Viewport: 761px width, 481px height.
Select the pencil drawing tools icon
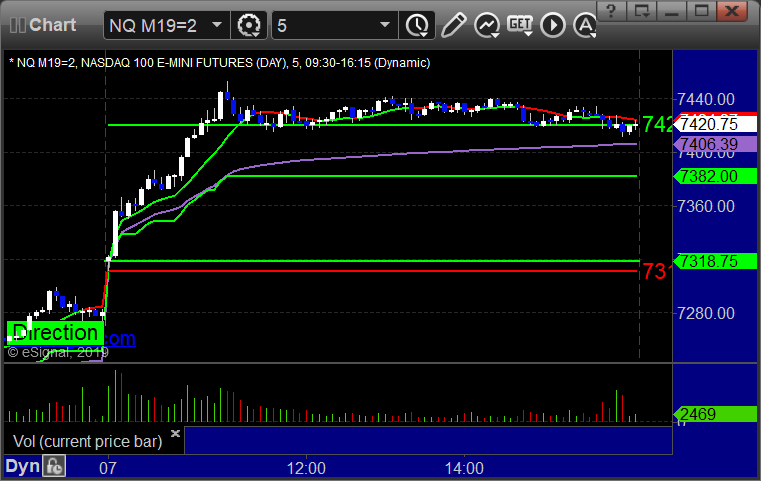click(453, 25)
